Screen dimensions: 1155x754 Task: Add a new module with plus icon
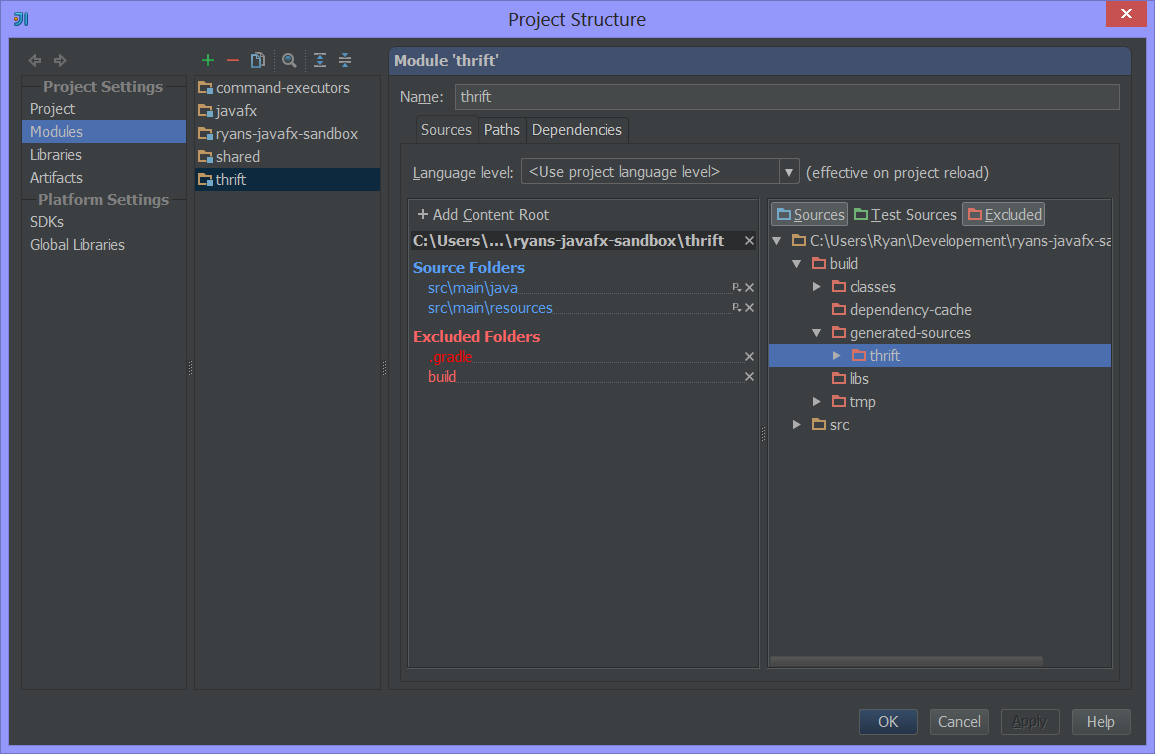[208, 60]
